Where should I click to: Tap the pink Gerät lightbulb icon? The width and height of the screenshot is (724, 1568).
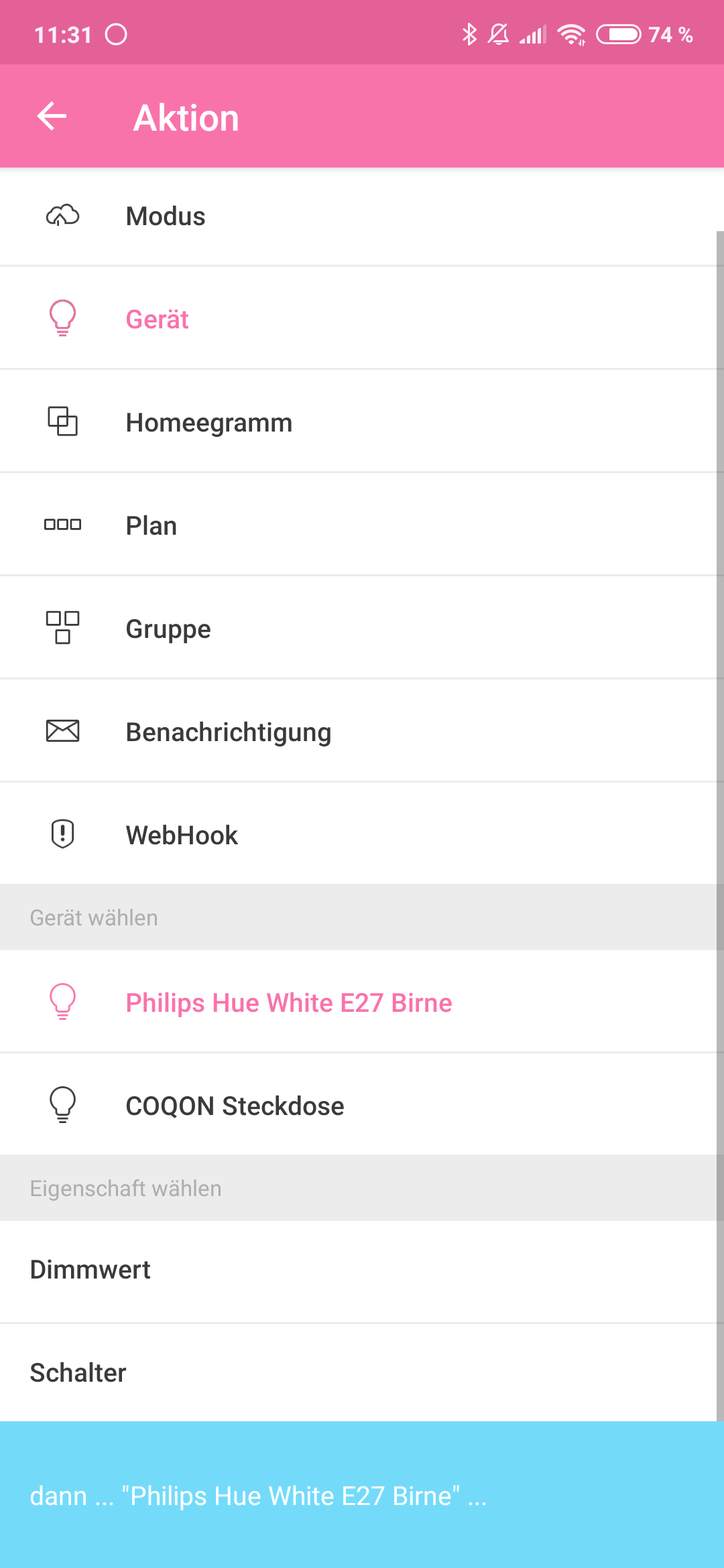[62, 318]
